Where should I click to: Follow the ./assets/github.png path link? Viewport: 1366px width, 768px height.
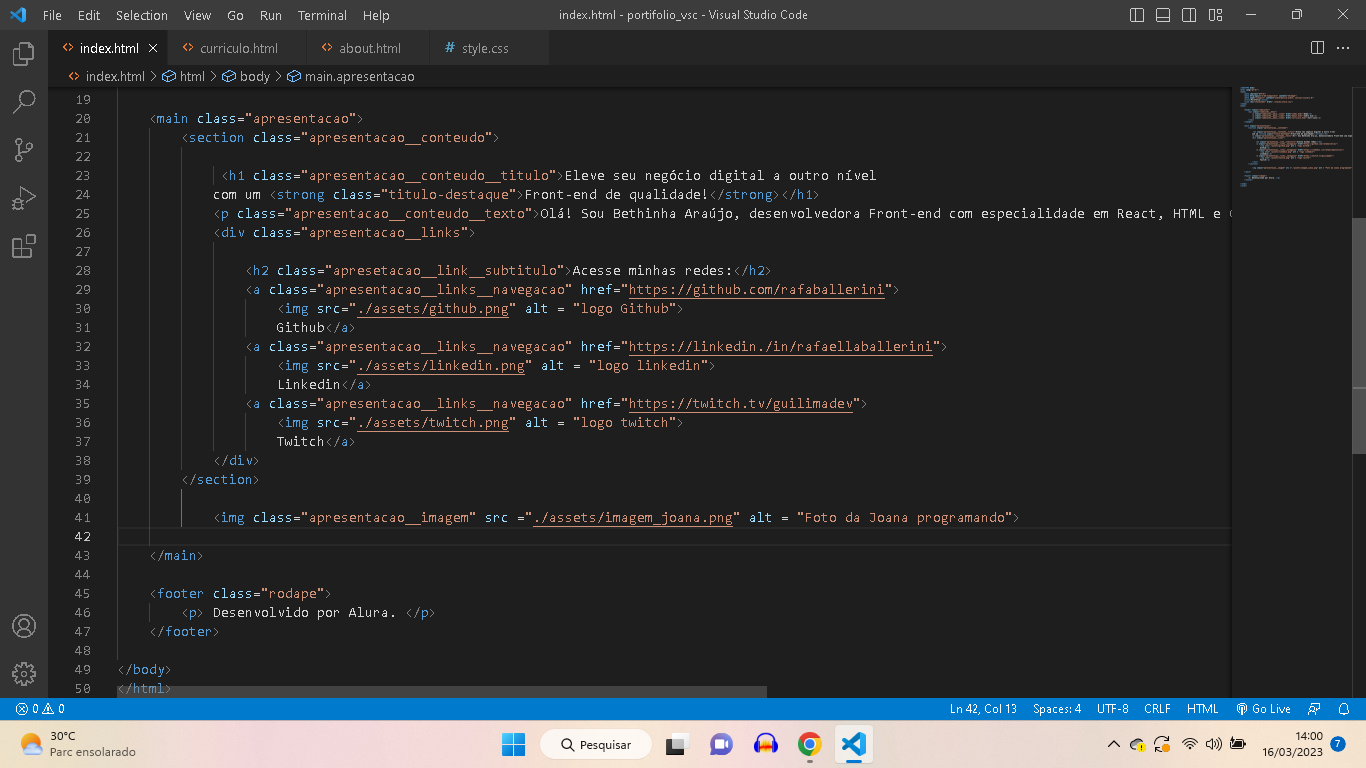click(435, 309)
